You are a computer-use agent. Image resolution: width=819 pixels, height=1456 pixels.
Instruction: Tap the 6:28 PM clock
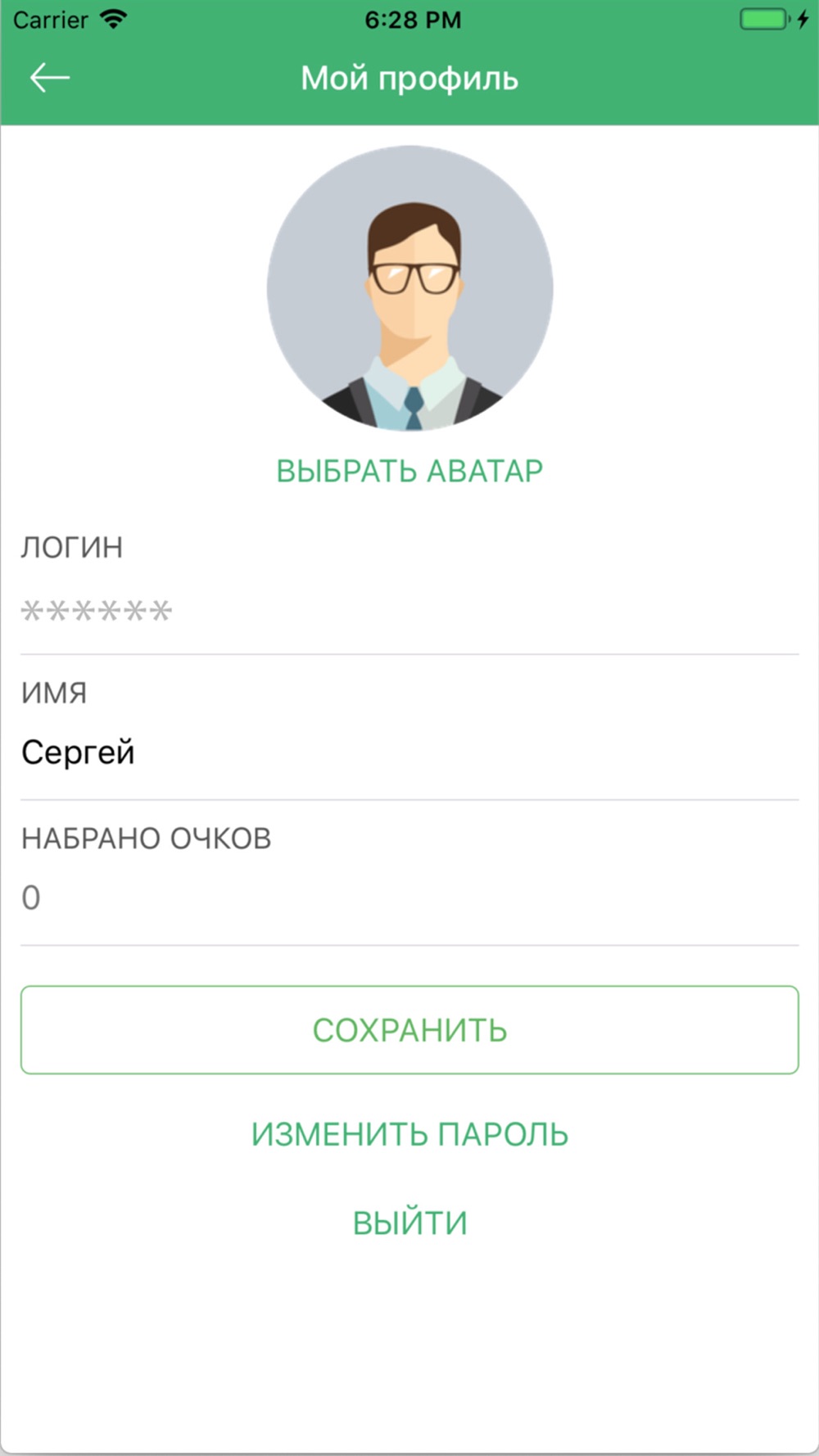click(x=413, y=20)
